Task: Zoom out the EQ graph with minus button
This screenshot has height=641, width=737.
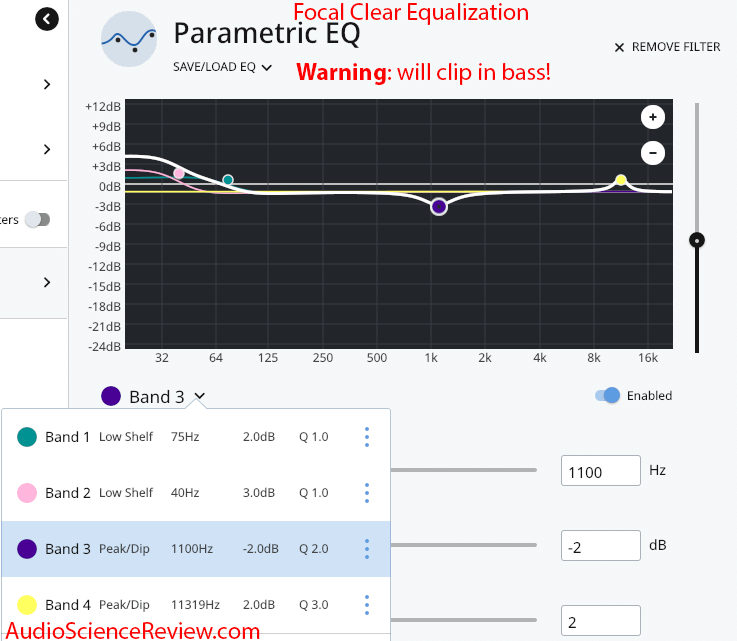Action: 652,153
